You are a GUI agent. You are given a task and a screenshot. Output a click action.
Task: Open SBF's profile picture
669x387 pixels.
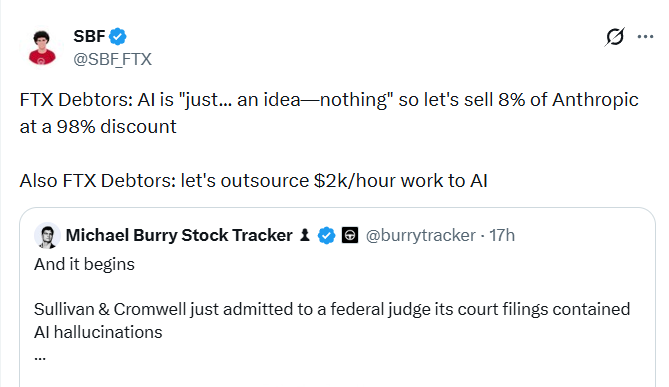click(42, 48)
